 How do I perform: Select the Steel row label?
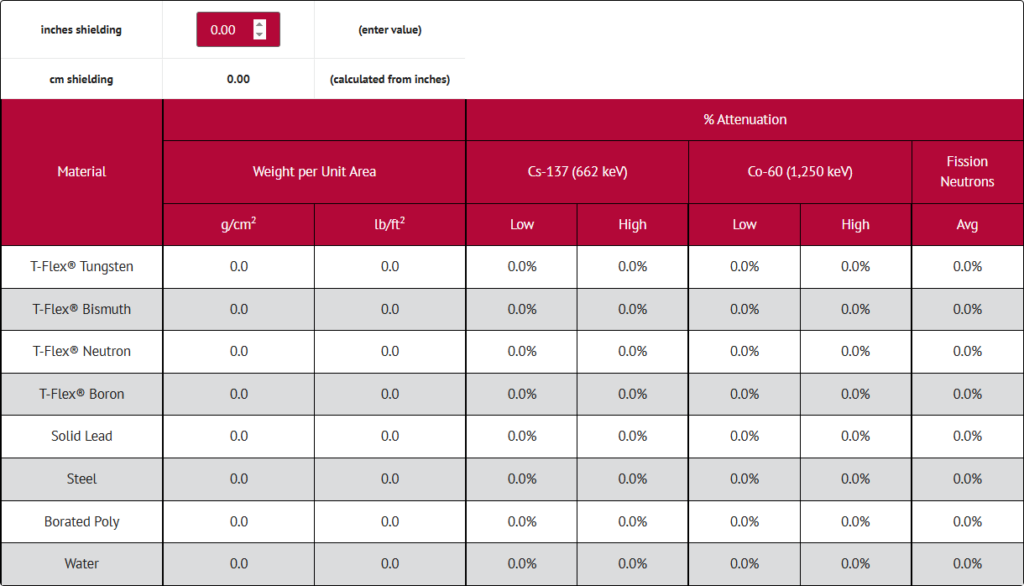pyautogui.click(x=82, y=479)
